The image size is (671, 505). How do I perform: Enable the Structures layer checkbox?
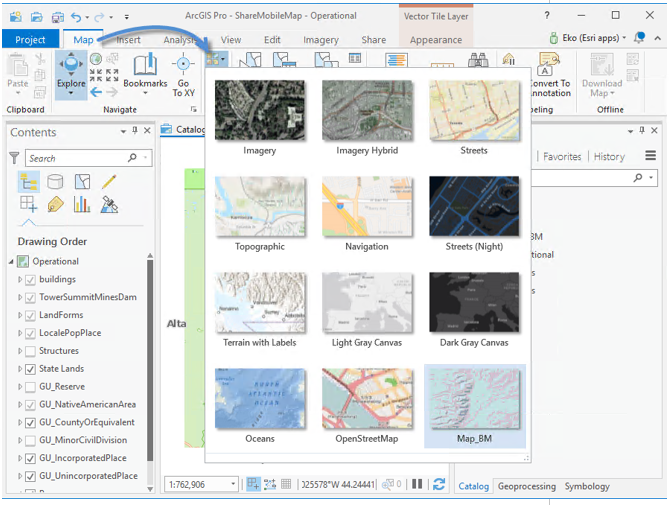coord(30,351)
